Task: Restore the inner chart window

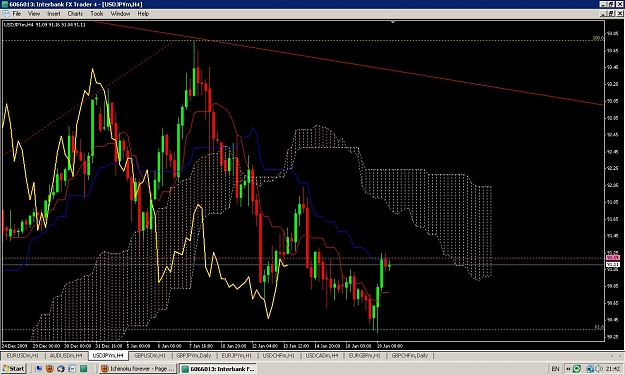Action: [611, 14]
